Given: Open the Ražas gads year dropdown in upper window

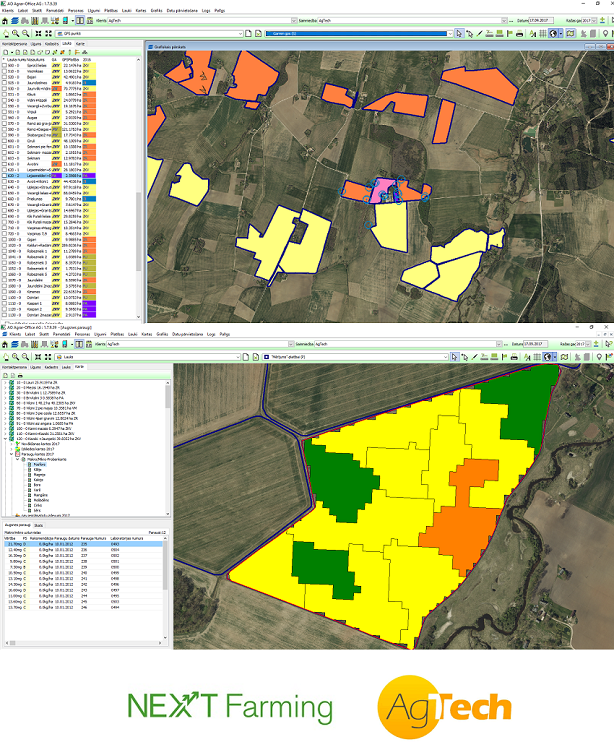Looking at the screenshot, I should (x=594, y=21).
